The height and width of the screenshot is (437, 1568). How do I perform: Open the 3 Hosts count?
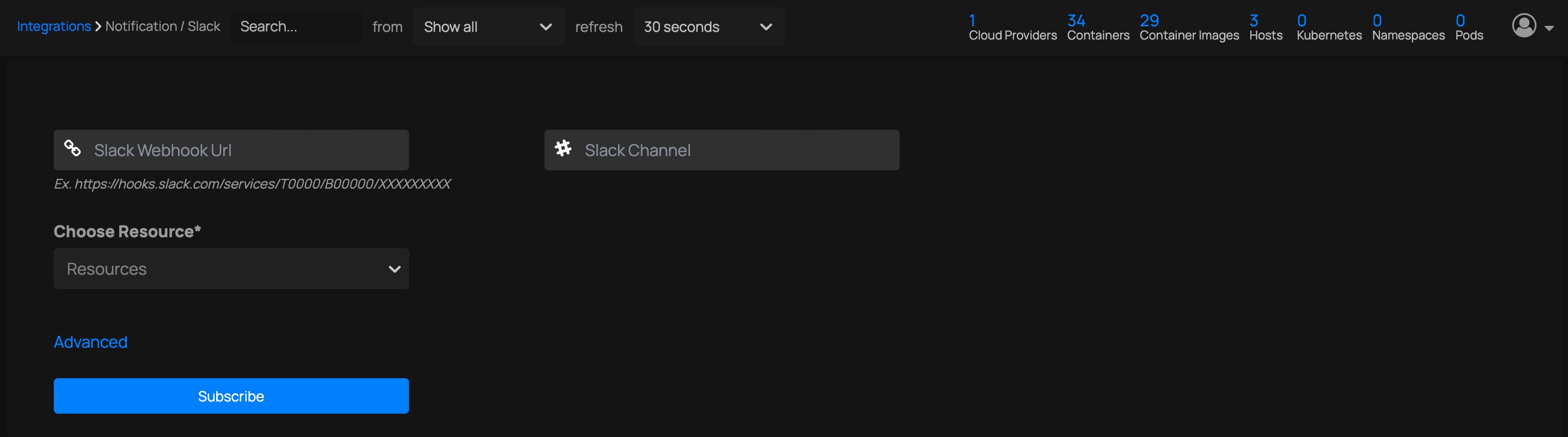[1266, 28]
